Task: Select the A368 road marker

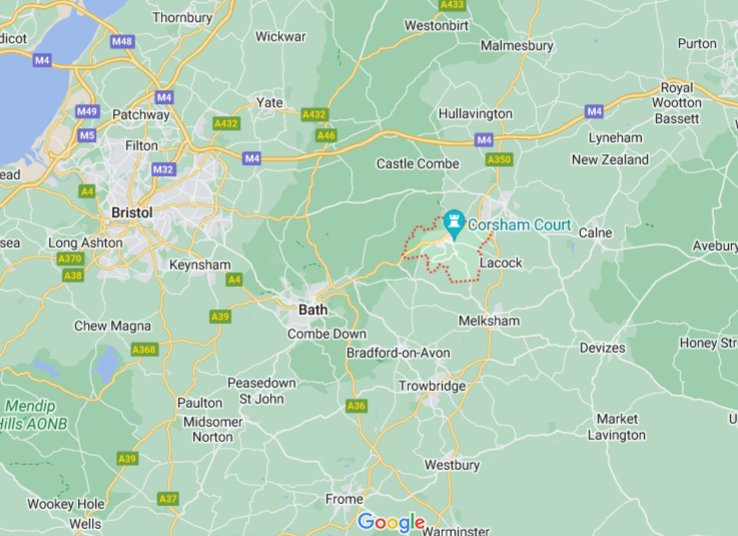Action: [x=145, y=350]
